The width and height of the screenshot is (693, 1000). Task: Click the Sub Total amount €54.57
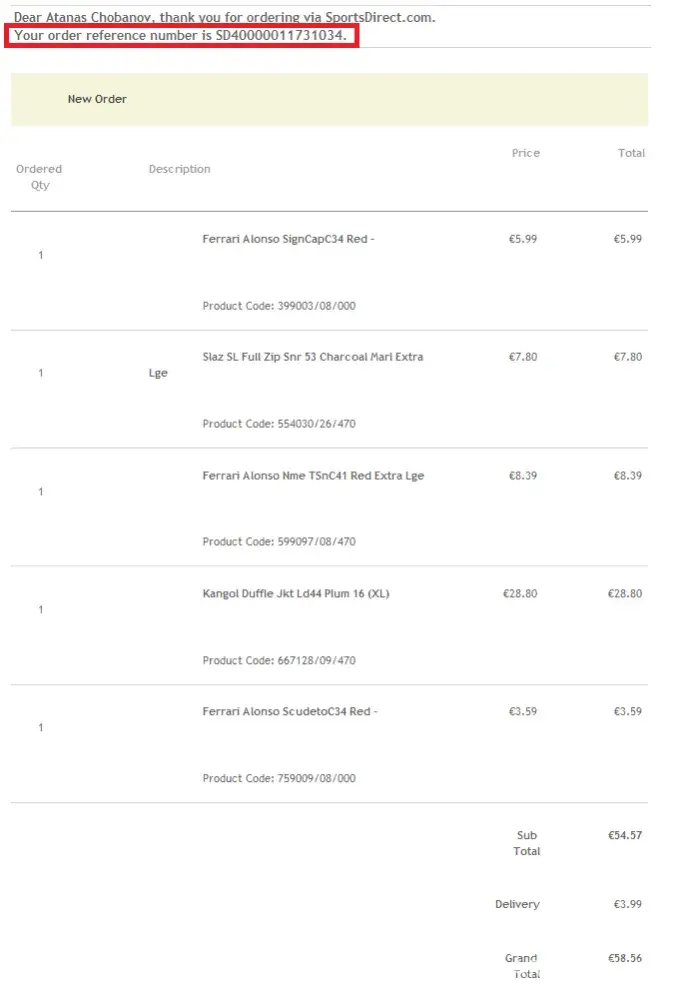pos(625,835)
